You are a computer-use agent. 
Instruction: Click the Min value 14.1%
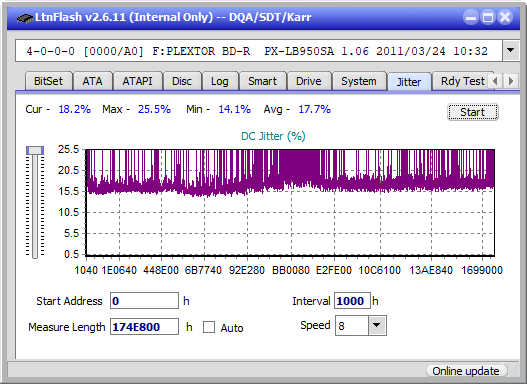pyautogui.click(x=235, y=109)
